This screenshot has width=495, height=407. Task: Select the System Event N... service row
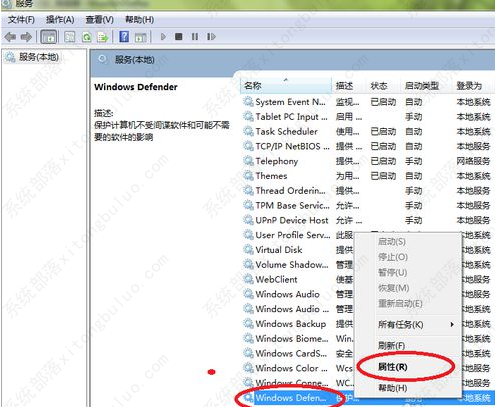(367, 102)
